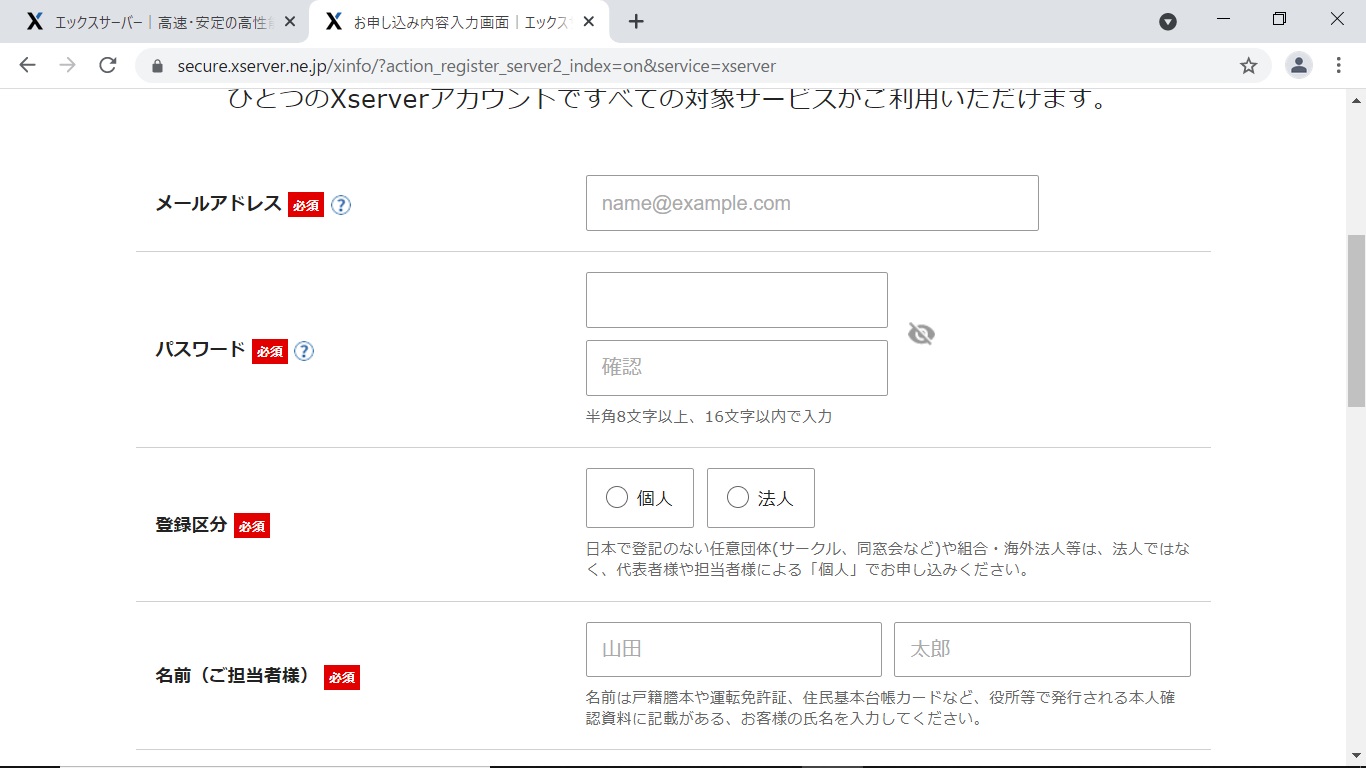Click the メールアドレス label text
Screen dimensions: 1366x768
click(x=218, y=204)
